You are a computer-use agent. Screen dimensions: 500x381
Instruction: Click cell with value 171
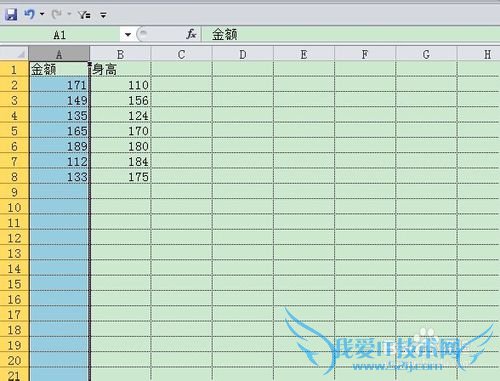point(59,85)
